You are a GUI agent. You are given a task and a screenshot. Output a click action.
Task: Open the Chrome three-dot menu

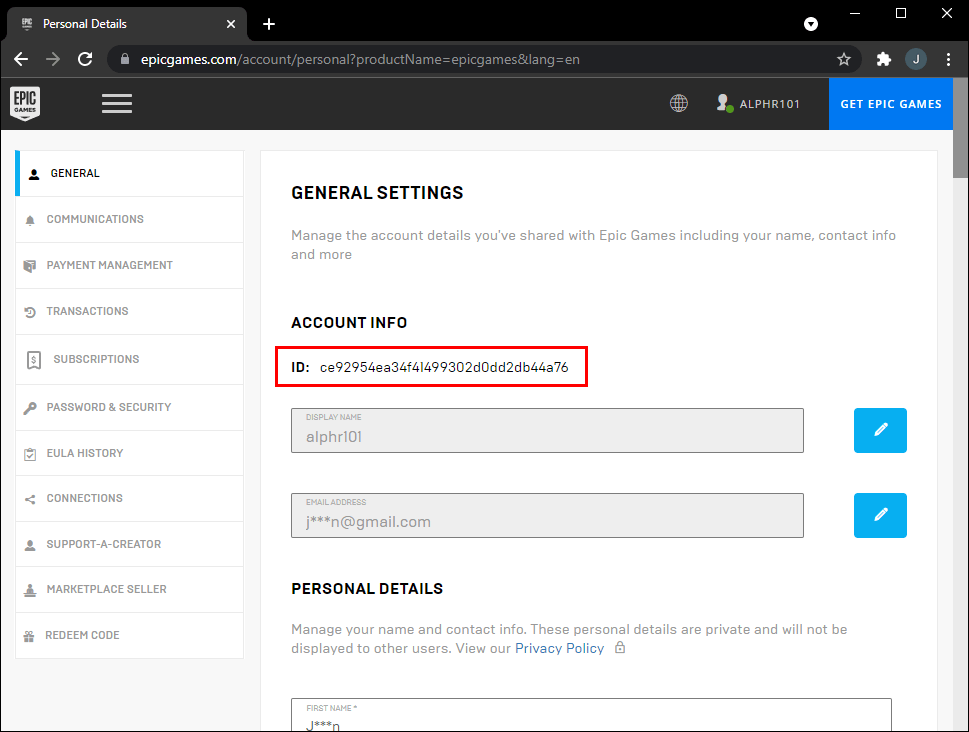tap(948, 59)
